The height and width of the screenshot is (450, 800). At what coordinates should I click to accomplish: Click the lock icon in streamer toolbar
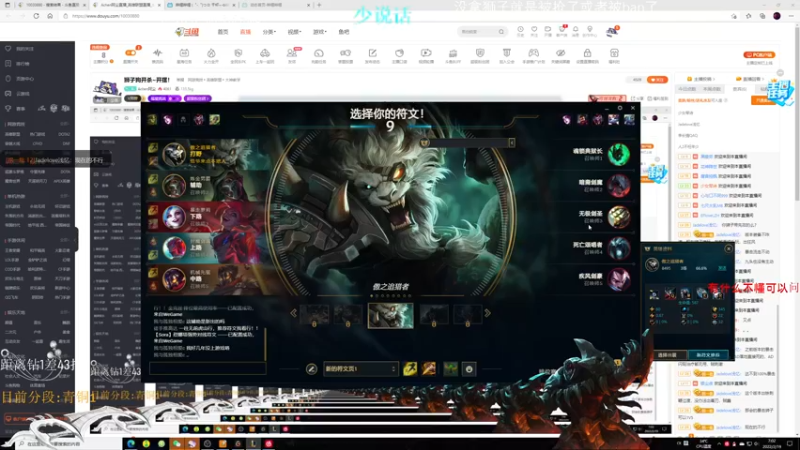tap(587, 53)
